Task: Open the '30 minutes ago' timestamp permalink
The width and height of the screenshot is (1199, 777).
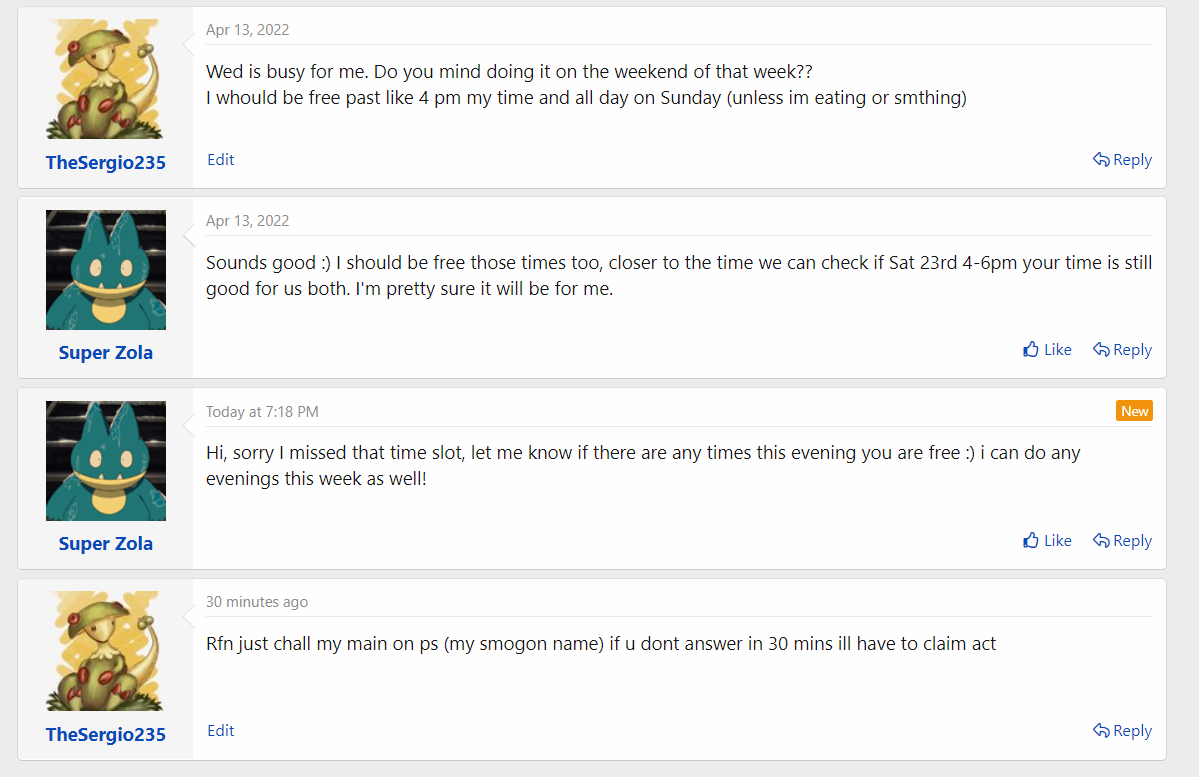Action: pyautogui.click(x=257, y=602)
